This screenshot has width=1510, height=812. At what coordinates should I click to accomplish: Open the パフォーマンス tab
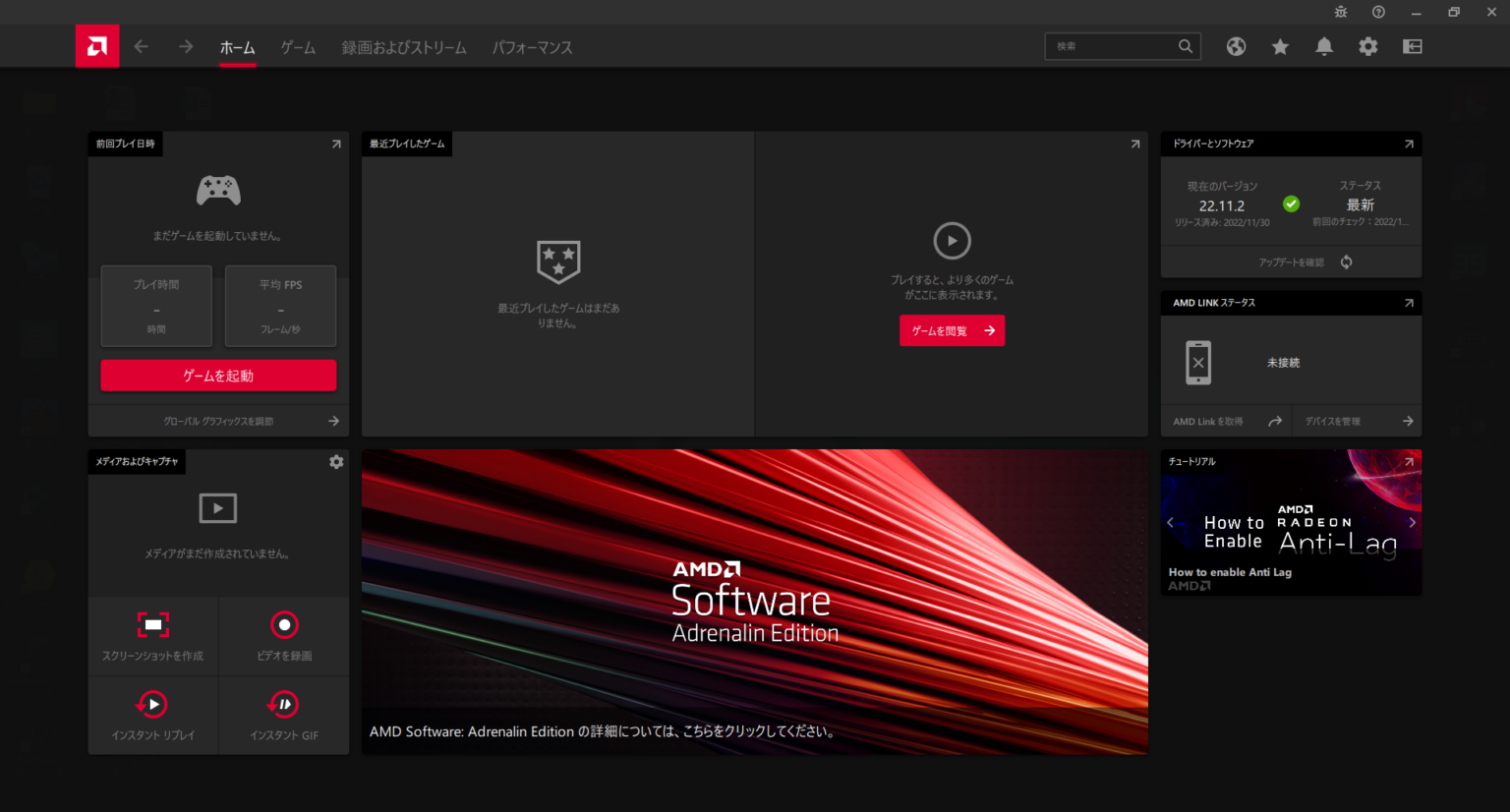[532, 46]
